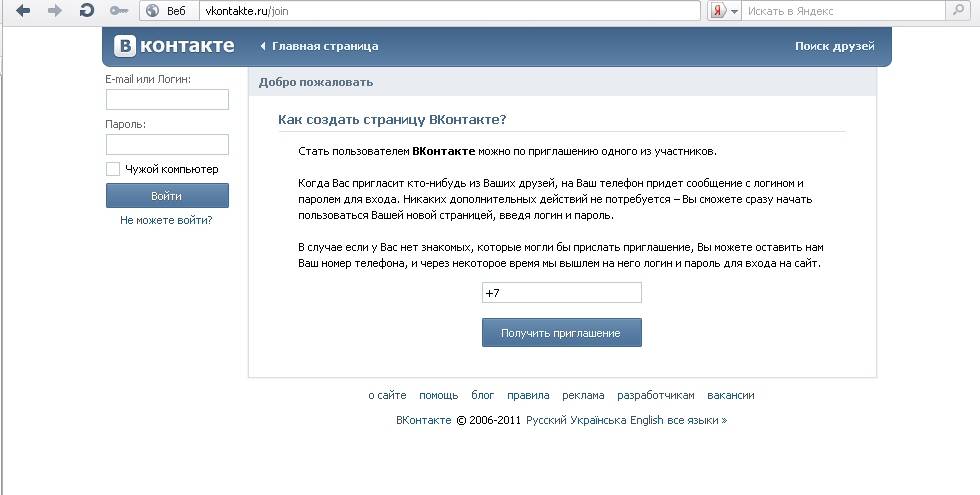Focus the E-mail или Логин field
980x495 pixels.
(x=167, y=100)
